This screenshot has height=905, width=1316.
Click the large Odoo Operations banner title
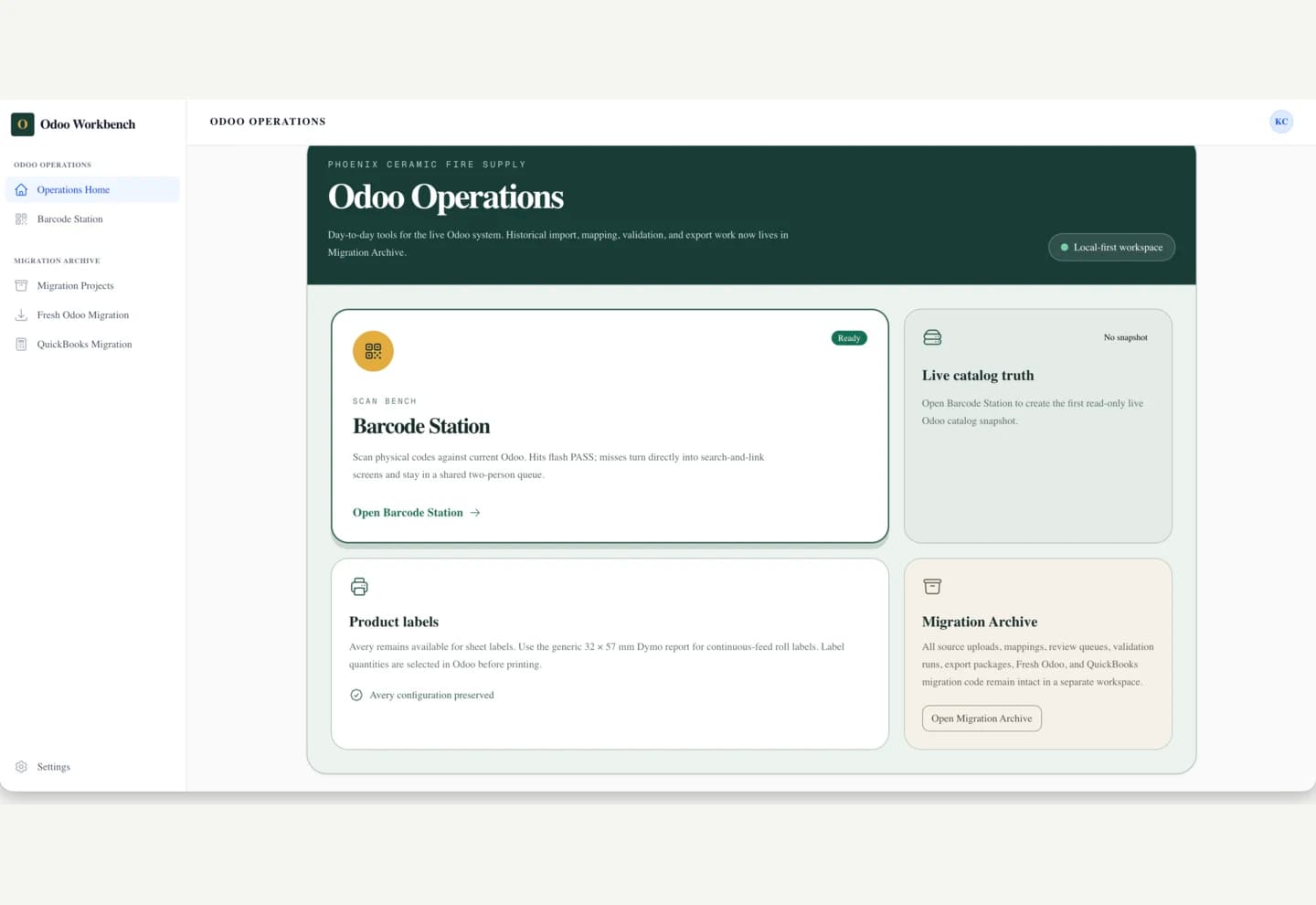(446, 197)
